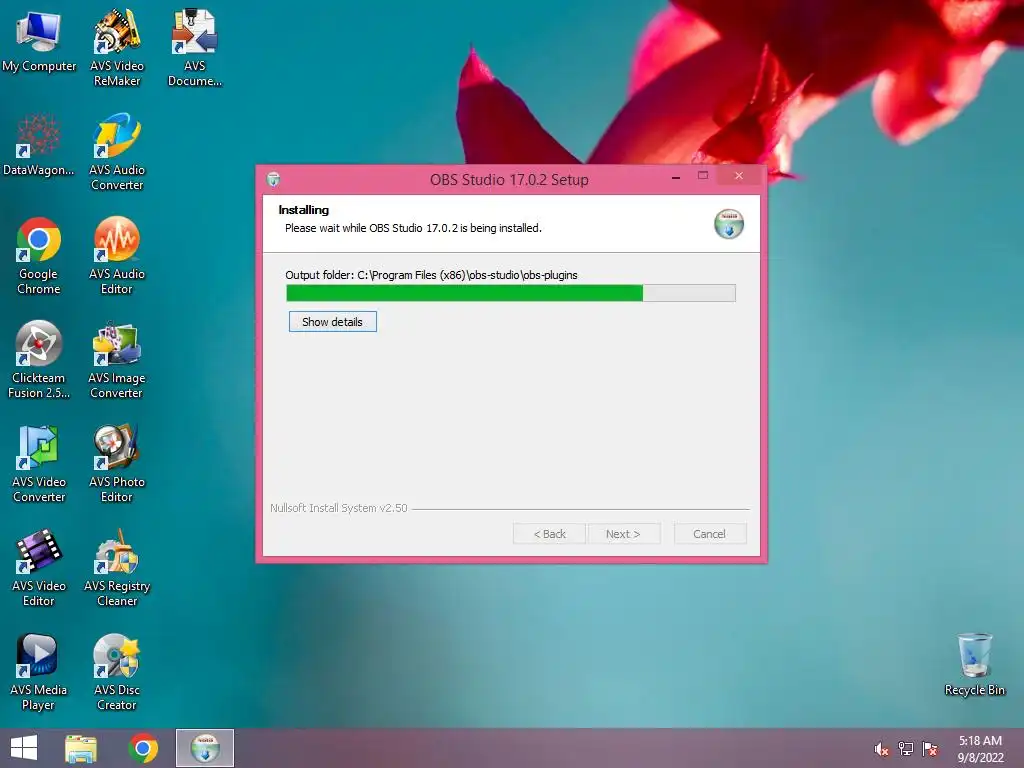Select Clickteam Fusion 2.5 desktop icon
Image resolution: width=1024 pixels, height=768 pixels.
tap(39, 359)
